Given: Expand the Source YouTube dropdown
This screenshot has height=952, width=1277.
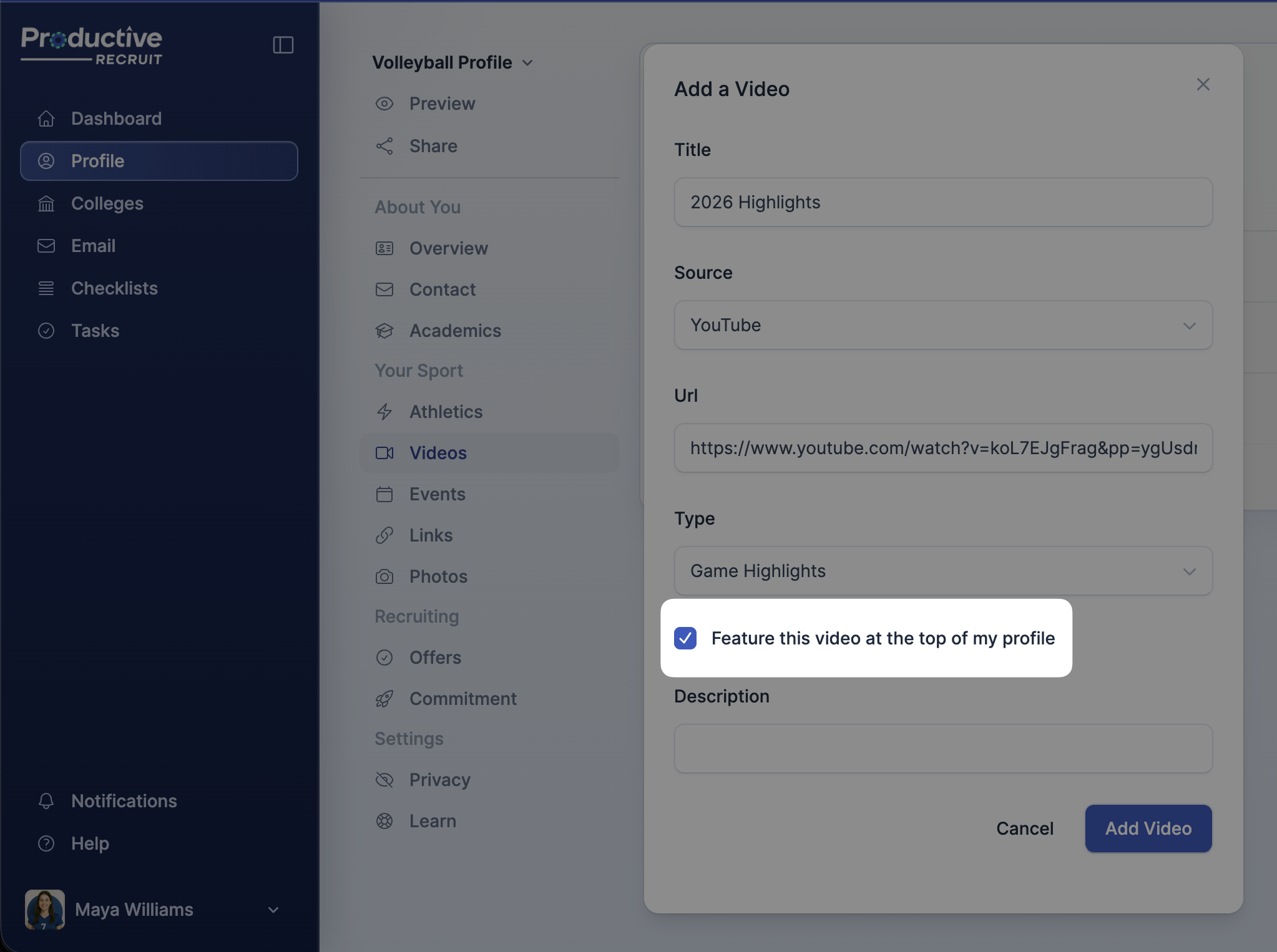Looking at the screenshot, I should tap(942, 325).
